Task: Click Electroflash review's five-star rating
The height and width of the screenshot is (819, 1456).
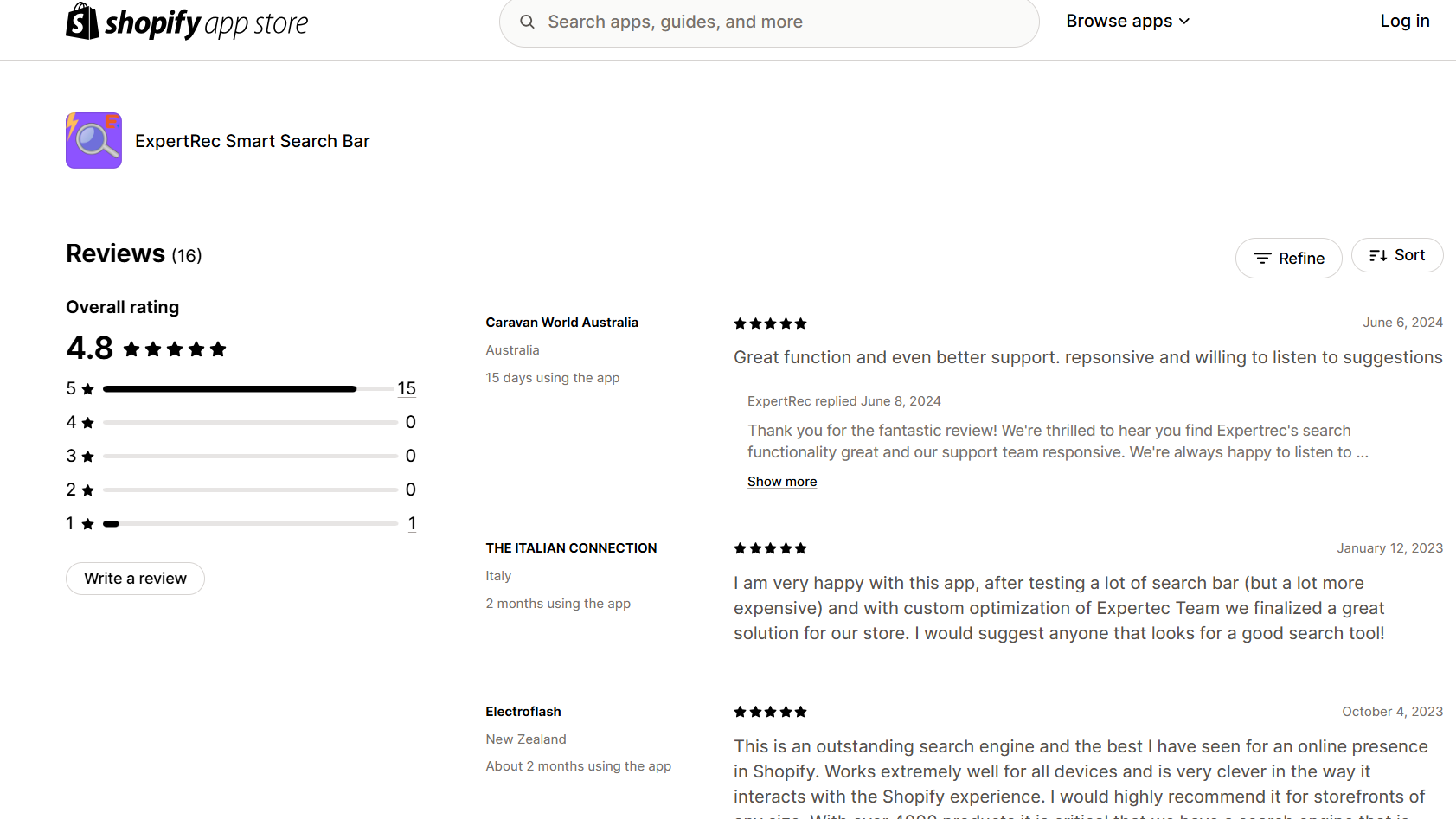Action: 770,712
